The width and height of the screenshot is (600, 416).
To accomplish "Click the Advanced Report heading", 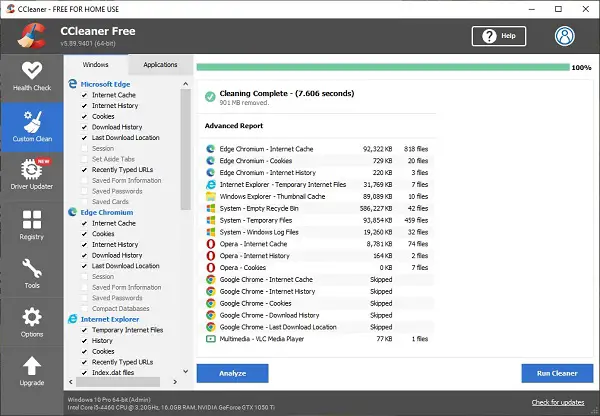I will click(234, 126).
